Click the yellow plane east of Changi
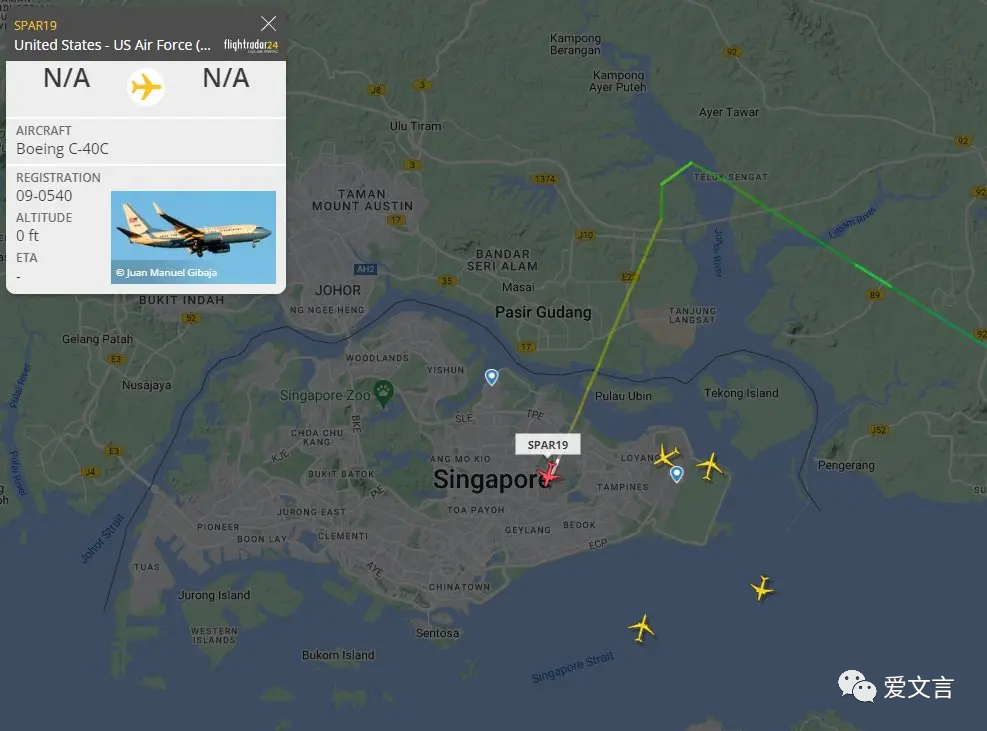The height and width of the screenshot is (731, 987). [710, 466]
